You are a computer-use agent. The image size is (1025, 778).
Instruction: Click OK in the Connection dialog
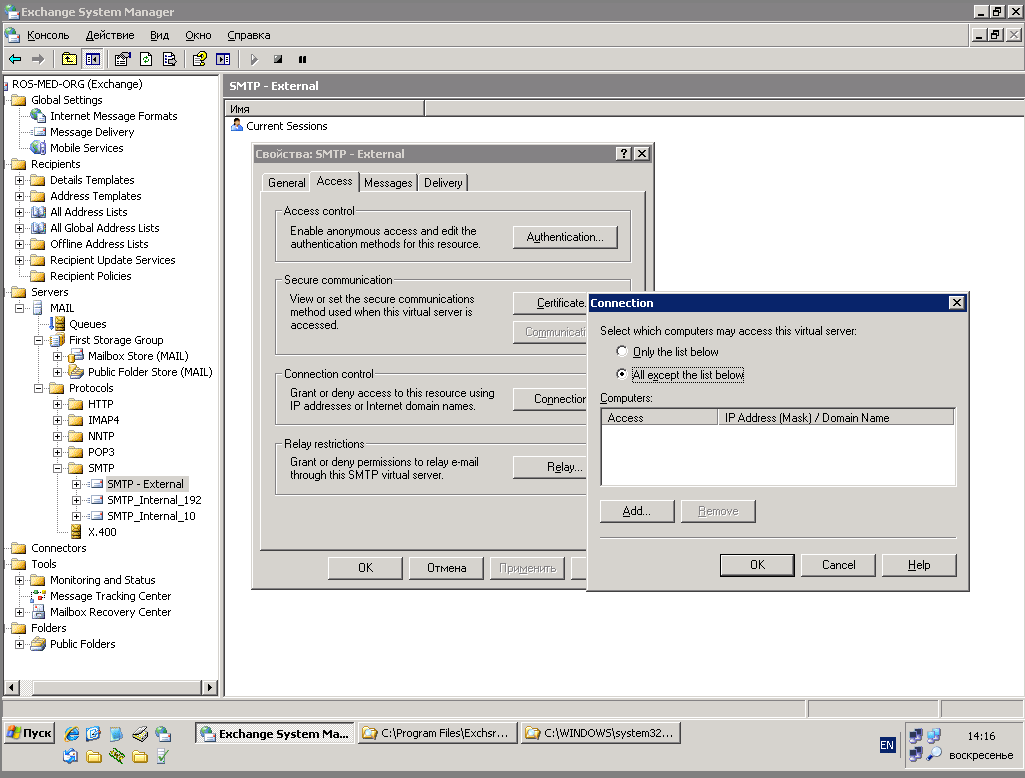click(x=757, y=565)
